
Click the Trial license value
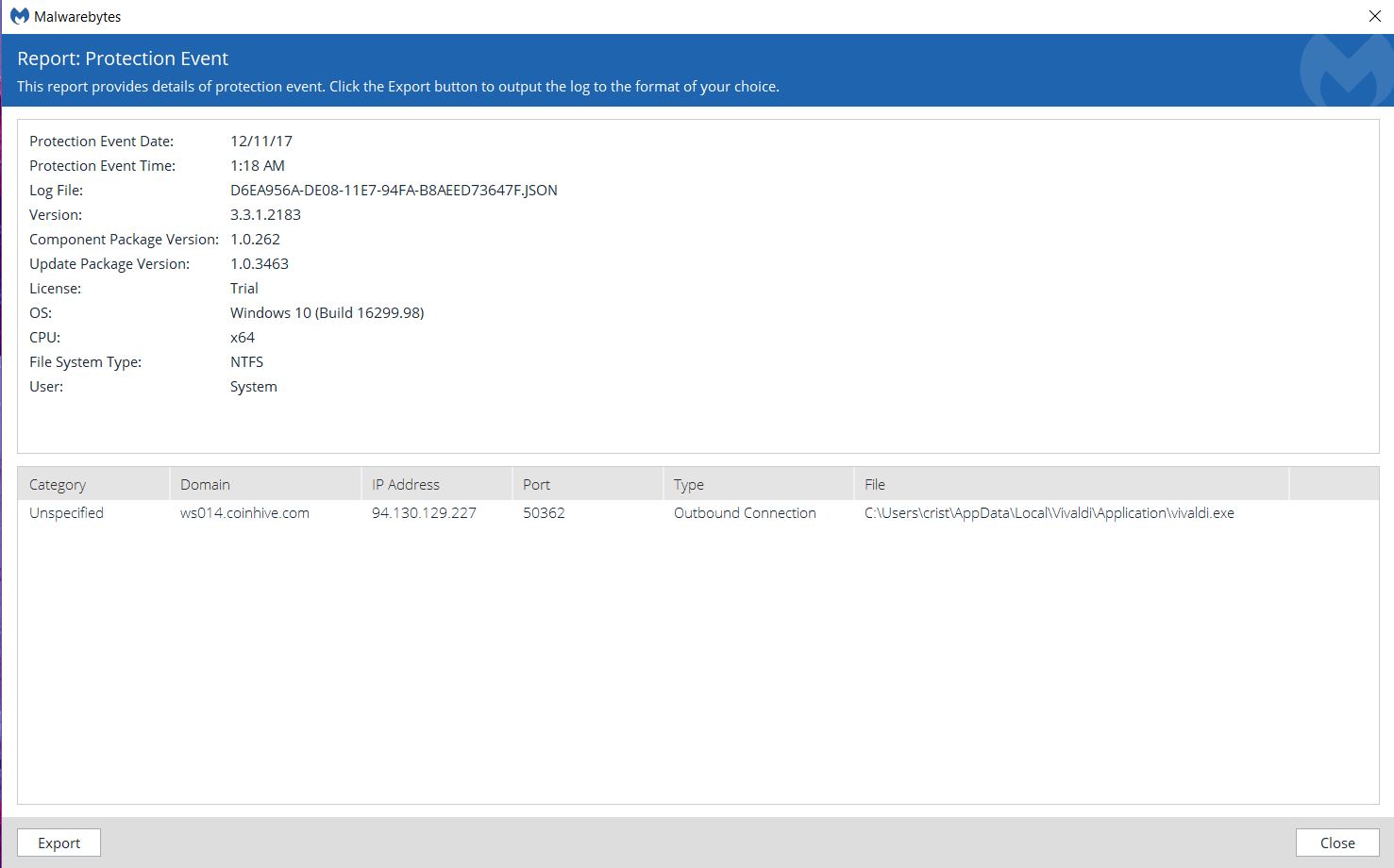[244, 289]
